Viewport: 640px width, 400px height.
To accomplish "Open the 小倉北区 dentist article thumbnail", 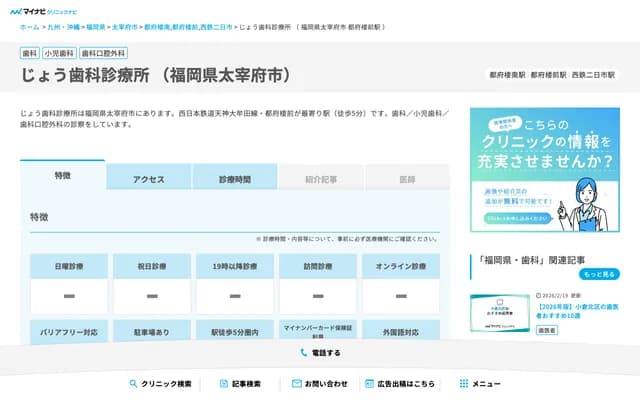I will pos(502,311).
